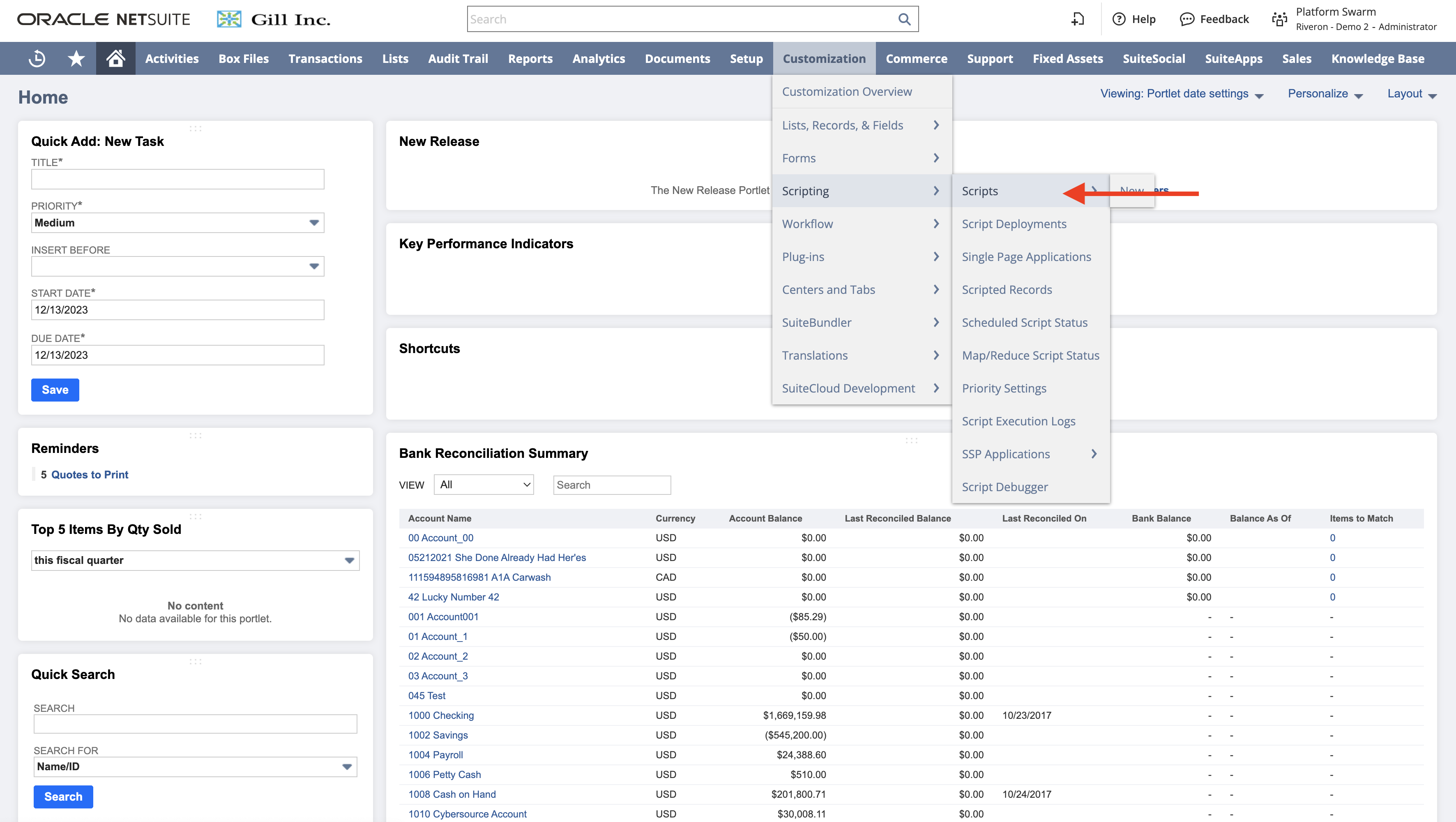Select Scheduled Script Status menu item
The width and height of the screenshot is (1456, 822).
(x=1030, y=322)
